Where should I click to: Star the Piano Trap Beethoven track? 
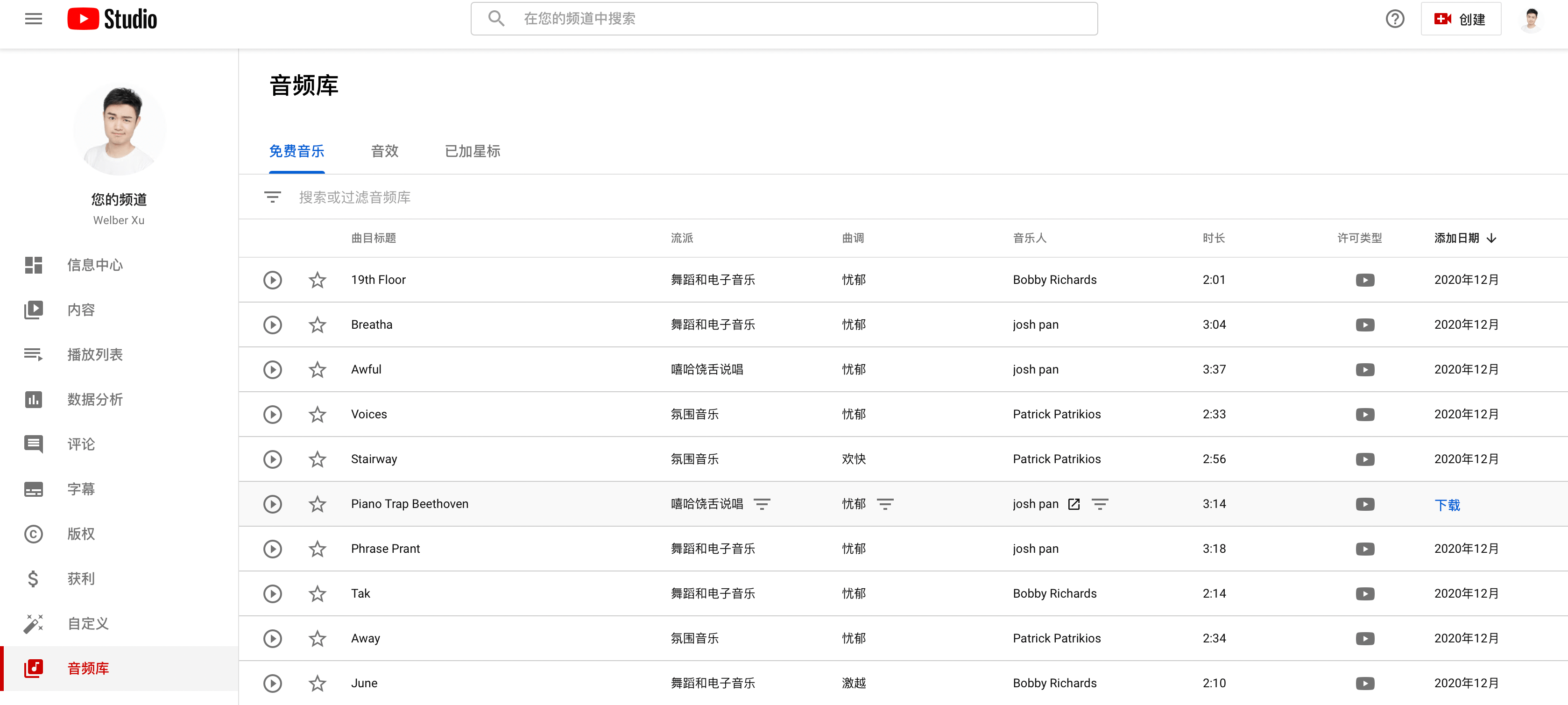317,504
